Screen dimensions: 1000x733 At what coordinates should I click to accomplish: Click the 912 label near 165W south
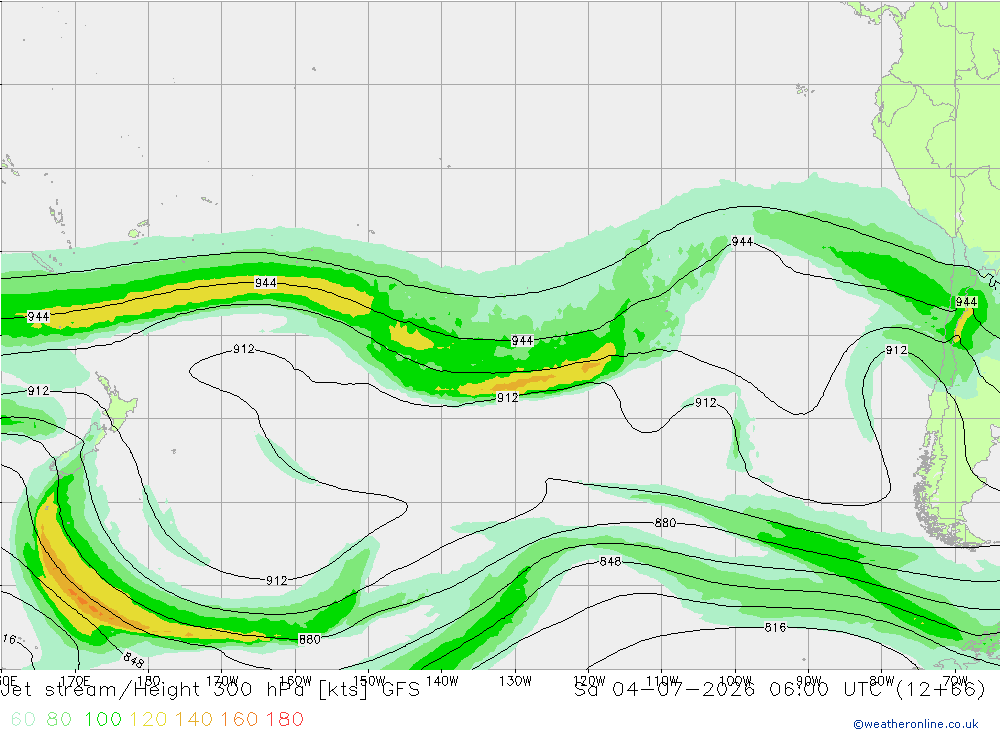pos(276,580)
